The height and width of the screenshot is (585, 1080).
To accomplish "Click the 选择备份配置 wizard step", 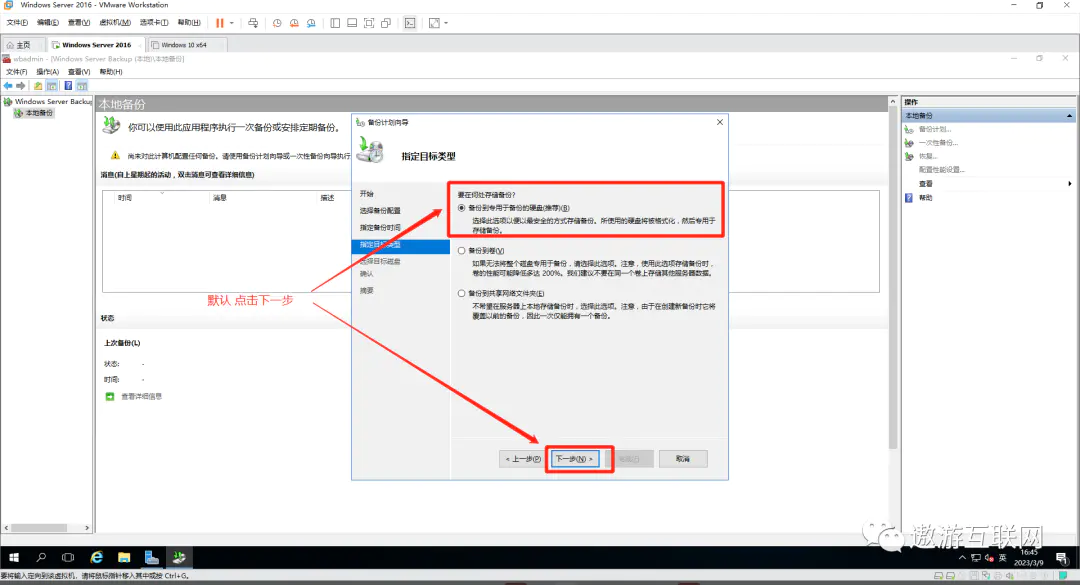I will pos(380,211).
